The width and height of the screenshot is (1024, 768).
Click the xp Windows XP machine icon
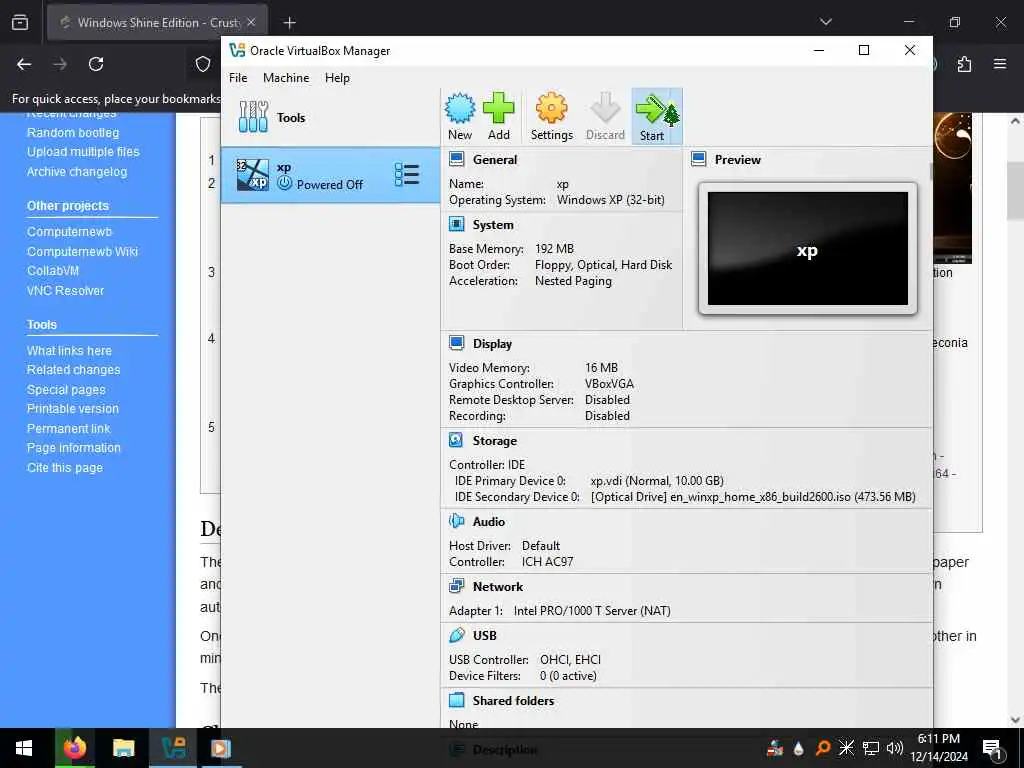click(x=252, y=174)
